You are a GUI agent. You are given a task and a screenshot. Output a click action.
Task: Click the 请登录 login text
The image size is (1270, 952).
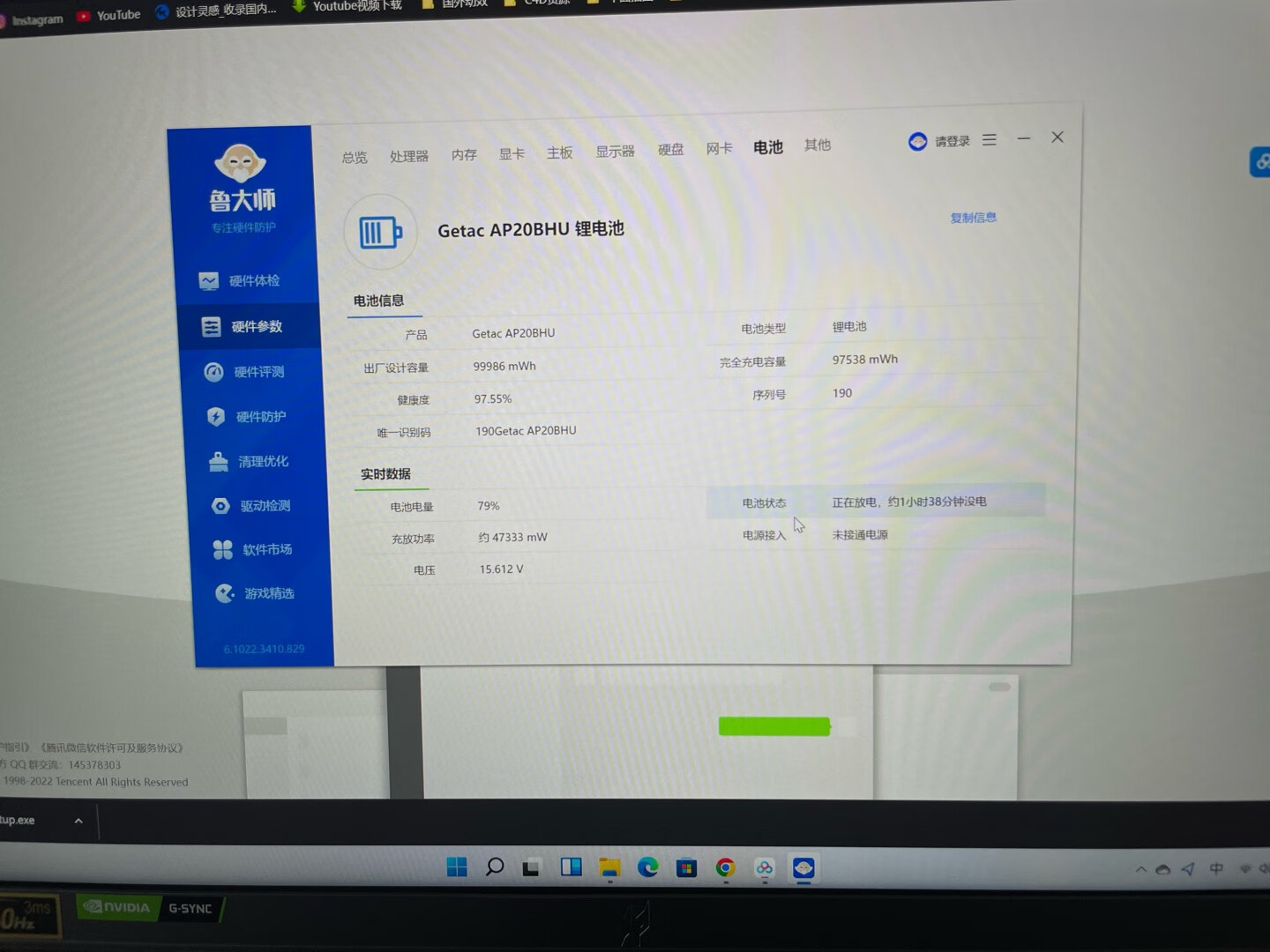click(952, 141)
